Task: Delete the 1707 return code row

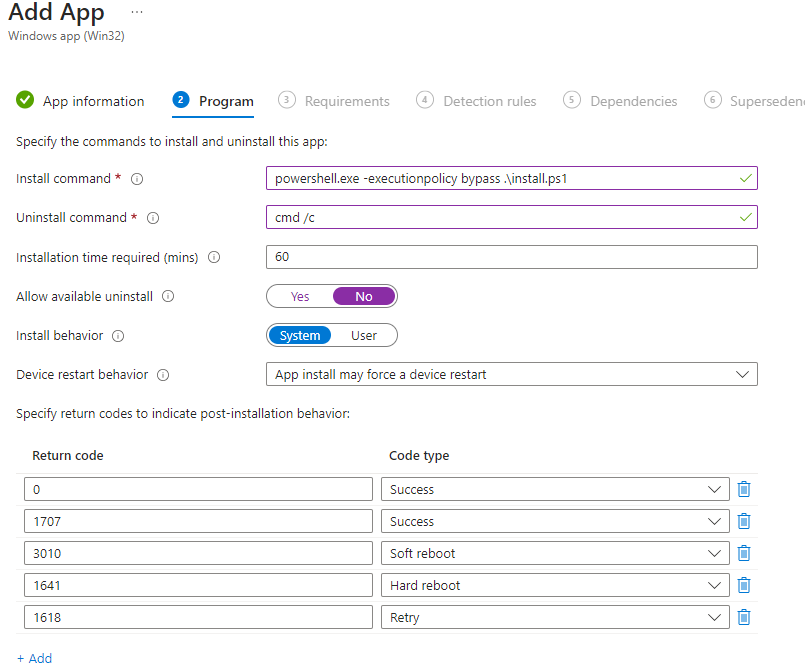Action: coord(744,522)
